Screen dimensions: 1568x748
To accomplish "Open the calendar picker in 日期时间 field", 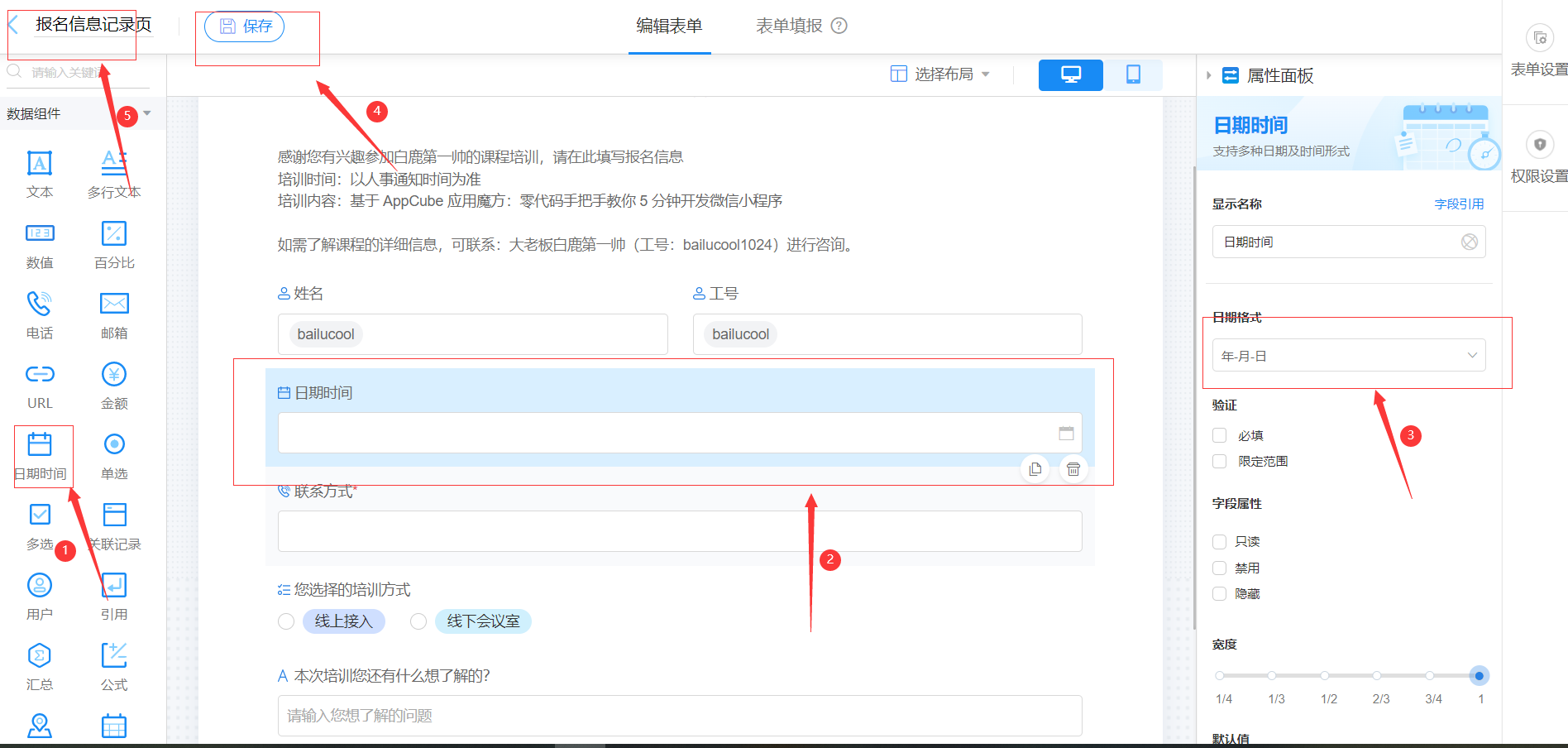I will point(1066,433).
